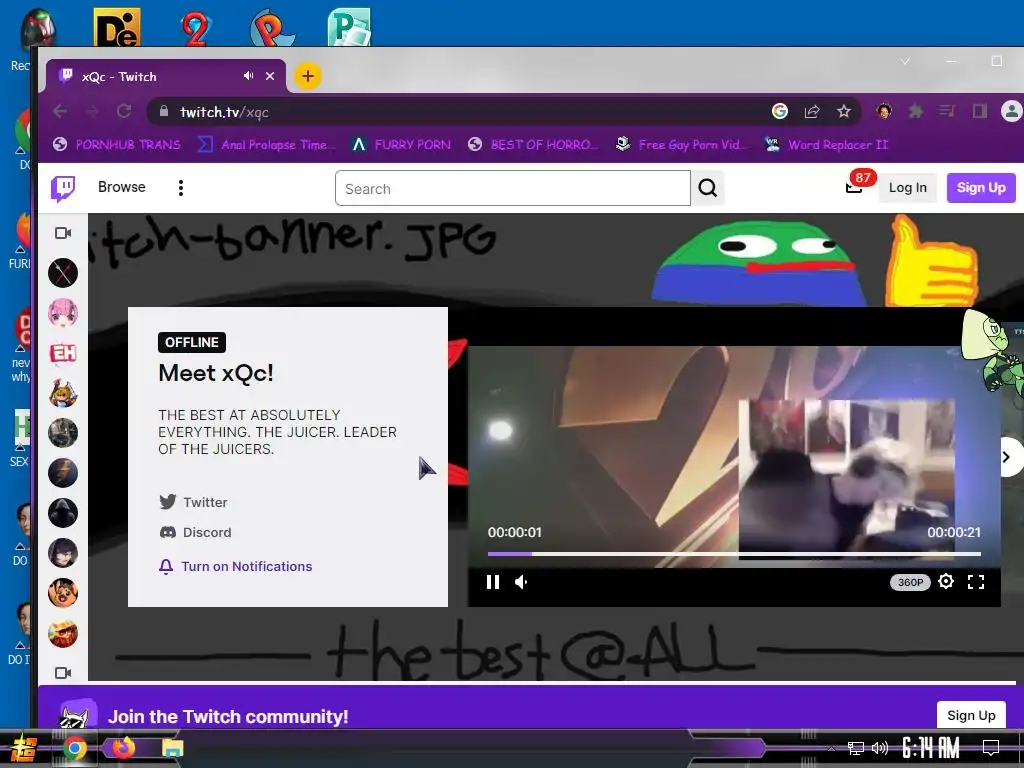
Task: Click into the Twitch search field
Action: pos(513,189)
